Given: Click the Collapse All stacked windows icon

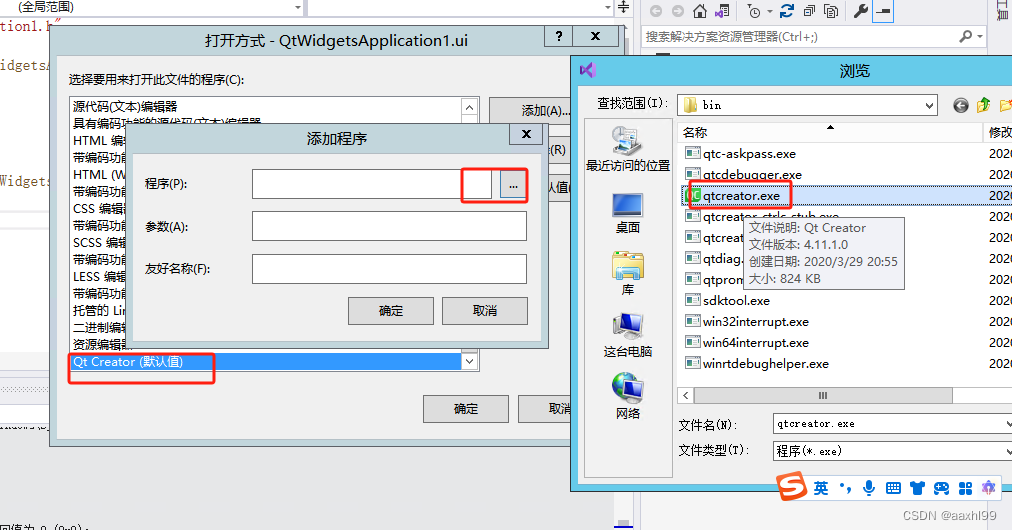Looking at the screenshot, I should pyautogui.click(x=809, y=11).
